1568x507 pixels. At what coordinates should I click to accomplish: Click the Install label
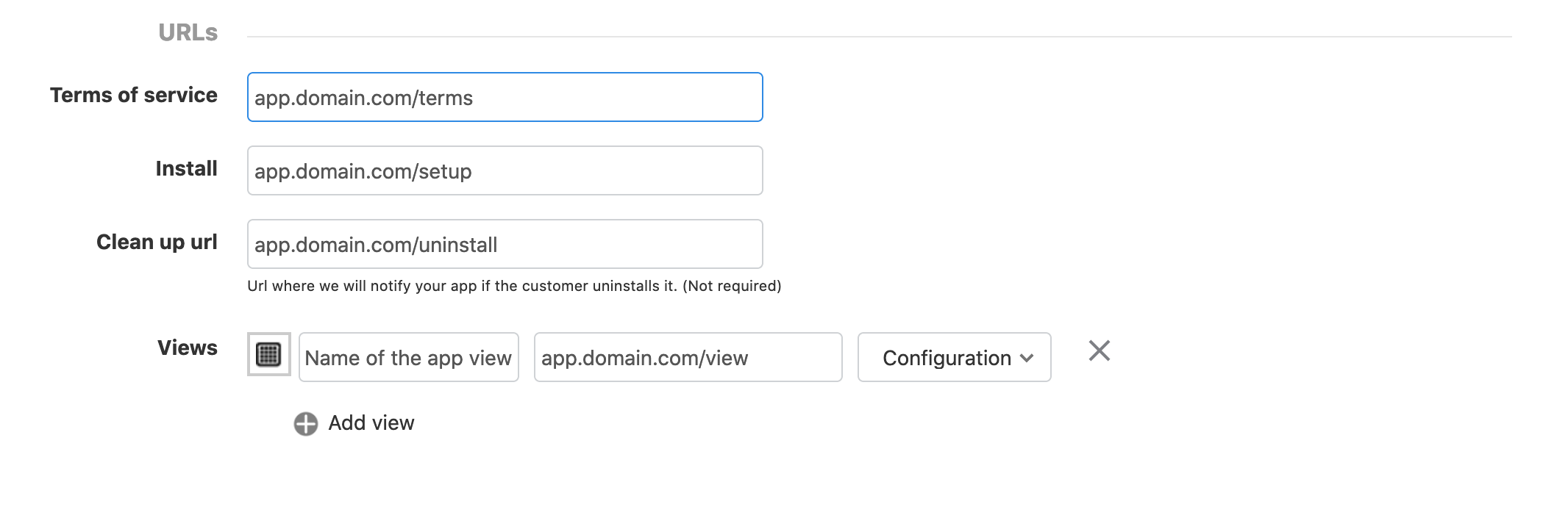click(x=186, y=168)
